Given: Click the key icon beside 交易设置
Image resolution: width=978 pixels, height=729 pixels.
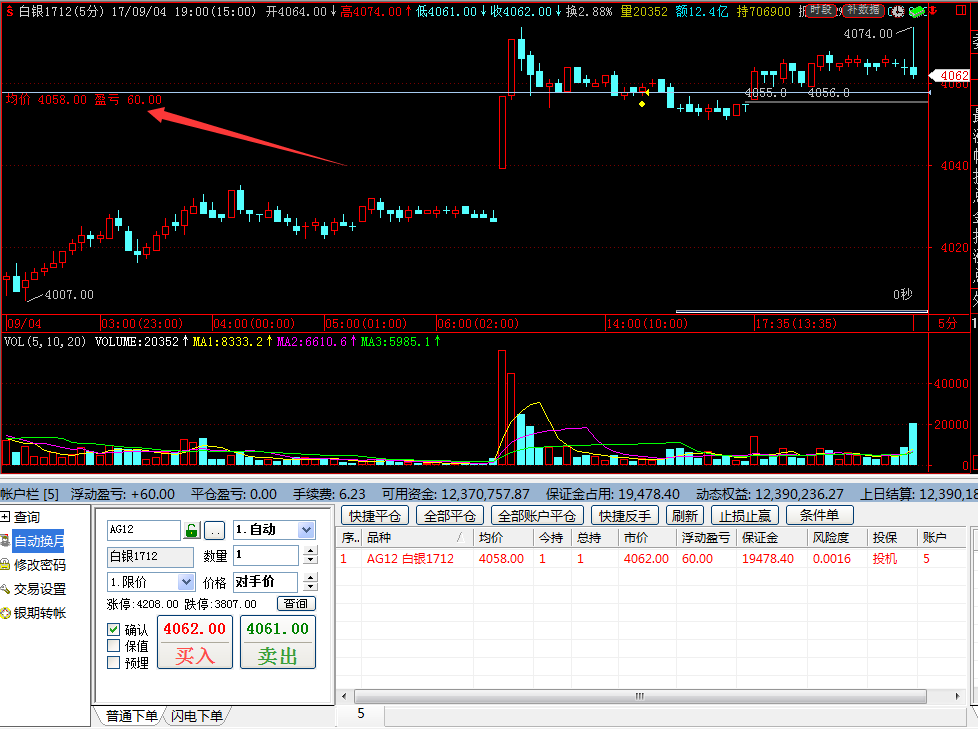Looking at the screenshot, I should point(5,588).
